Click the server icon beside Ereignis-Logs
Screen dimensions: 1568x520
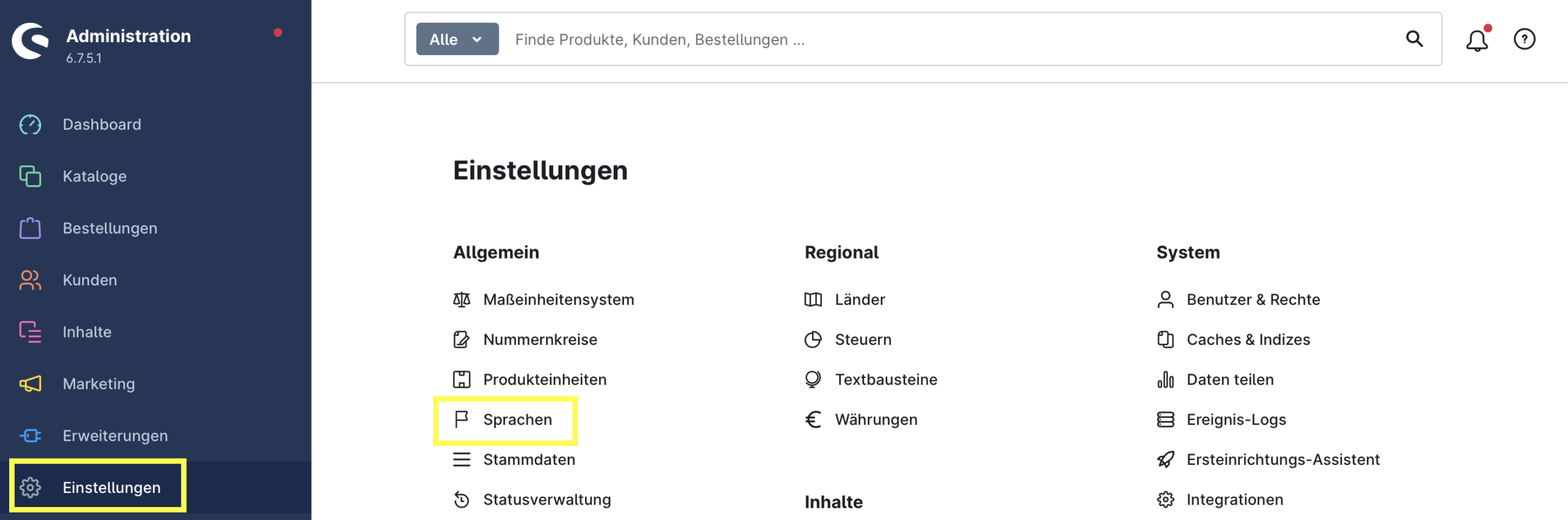coord(1166,420)
